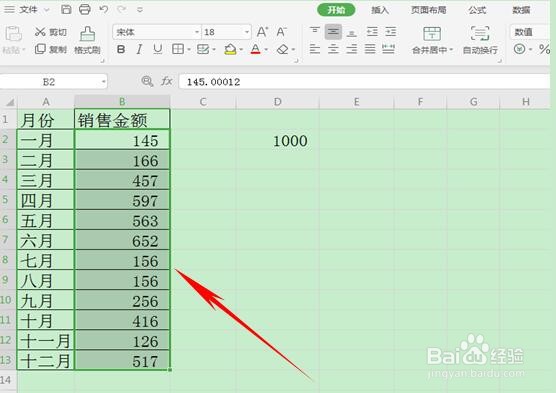The image size is (556, 393).
Task: Toggle Underline formatting
Action: (x=158, y=49)
